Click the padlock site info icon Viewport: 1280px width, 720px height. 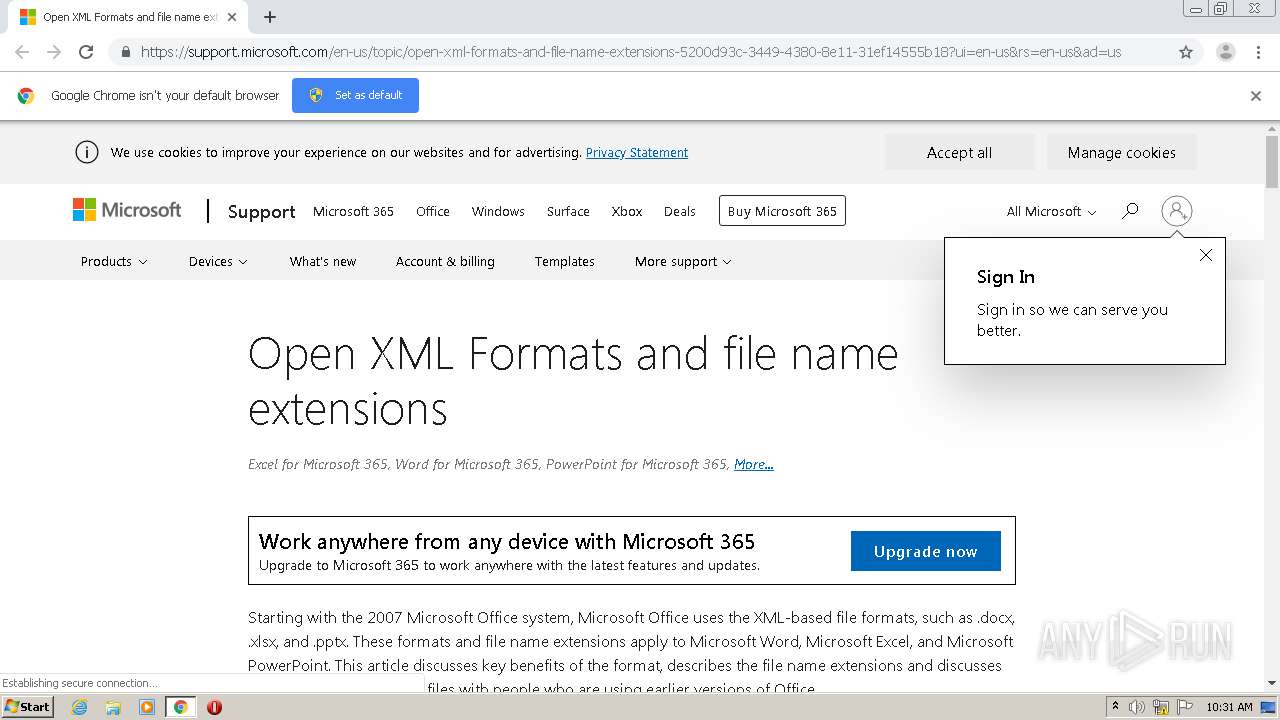click(x=125, y=52)
